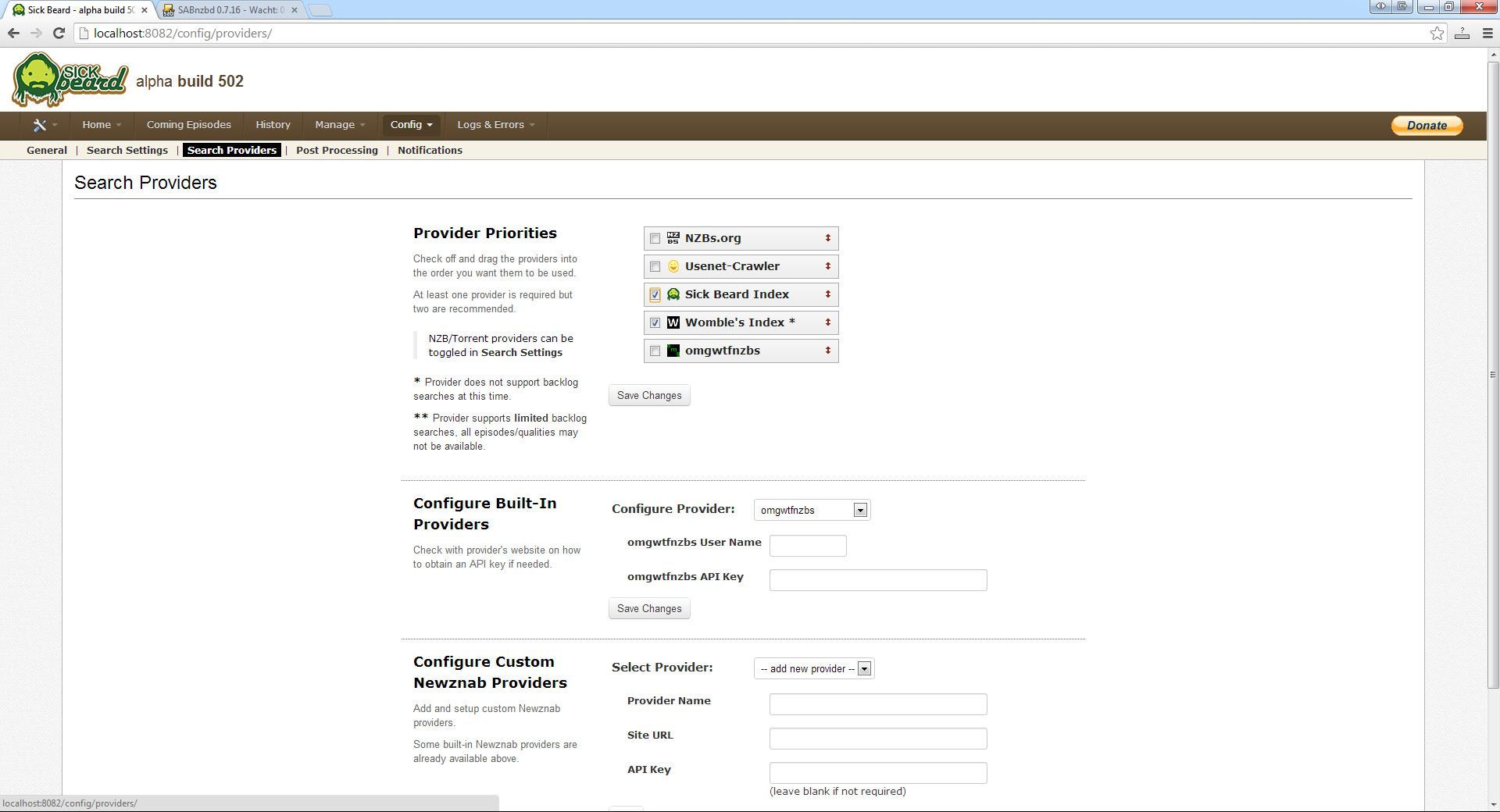The image size is (1500, 812).
Task: Click into omgwtfnzbs API Key field
Action: [878, 580]
